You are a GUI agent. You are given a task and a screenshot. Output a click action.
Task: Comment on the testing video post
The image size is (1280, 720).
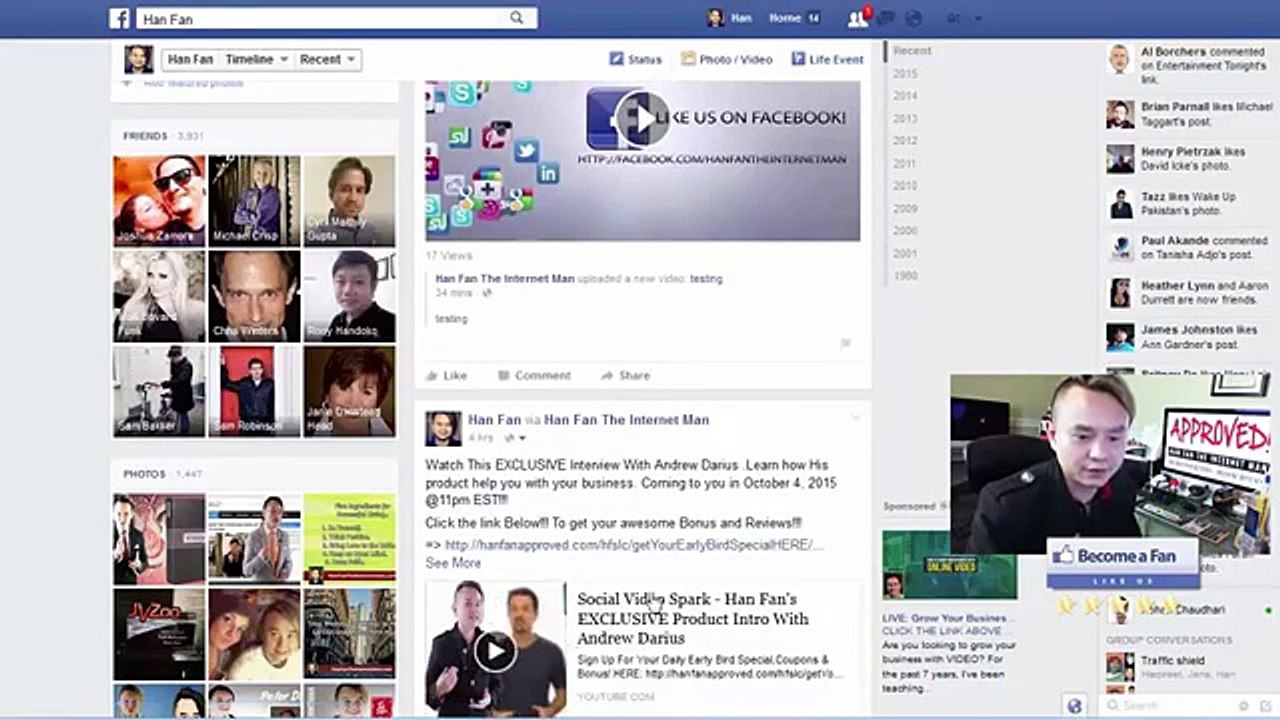[x=534, y=375]
